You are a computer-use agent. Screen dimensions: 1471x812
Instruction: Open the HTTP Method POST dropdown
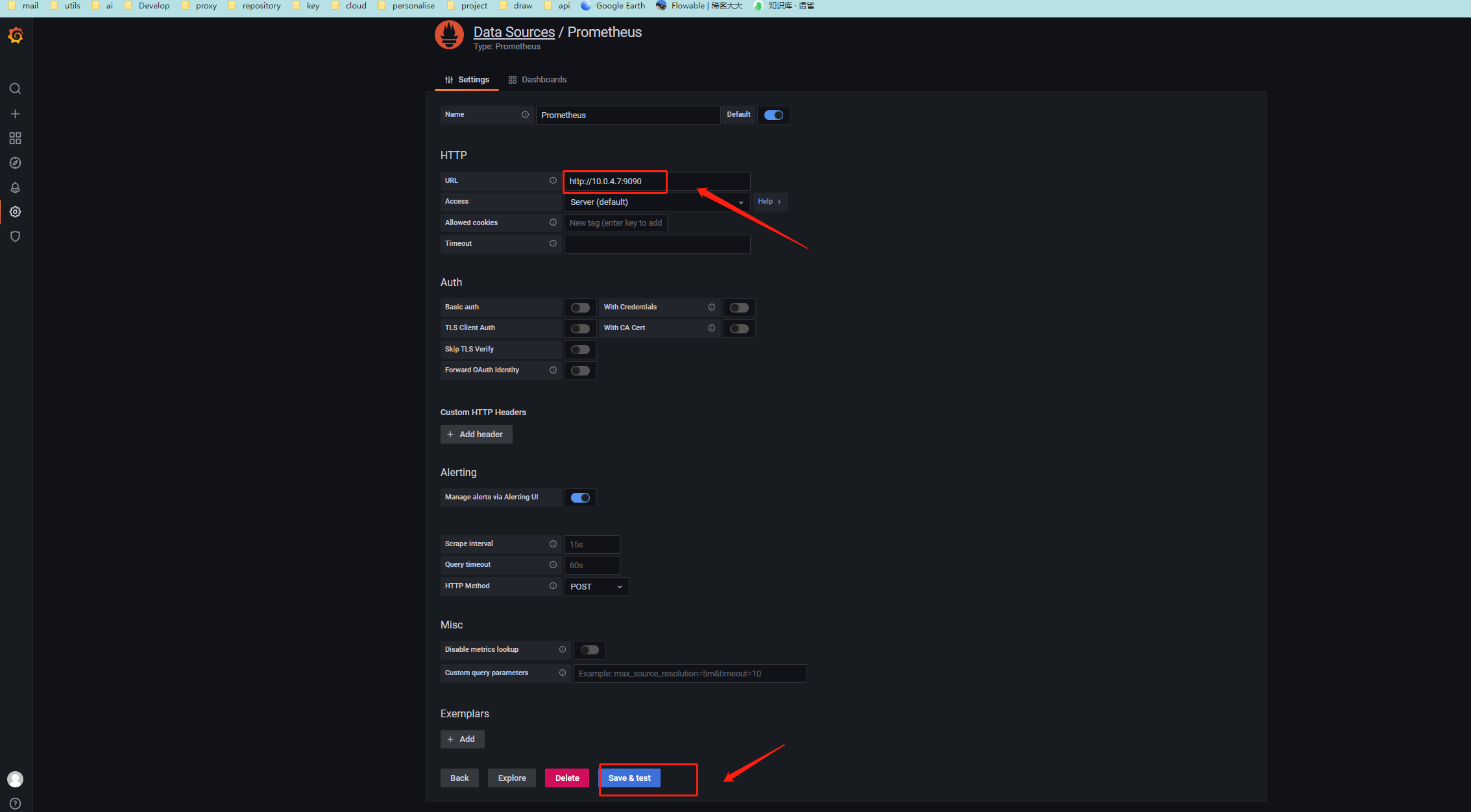pos(596,587)
